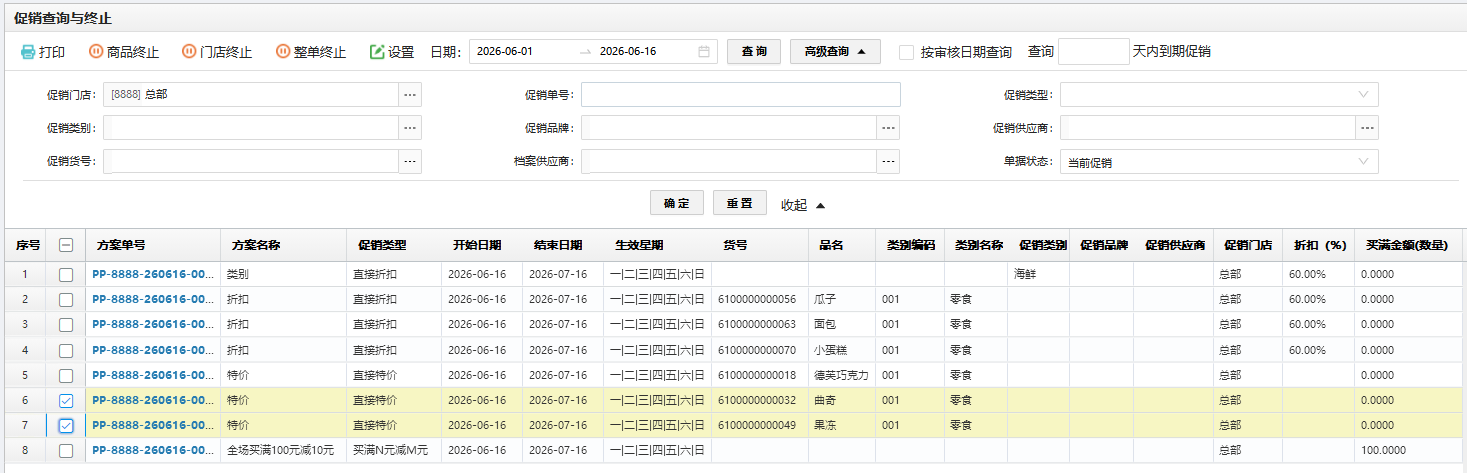Viewport: 1467px width, 473px height.
Task: Open 设置 via the edit icon
Action: click(377, 52)
